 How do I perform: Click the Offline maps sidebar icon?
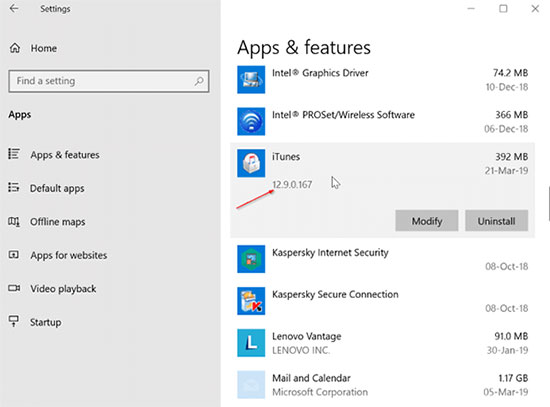coord(14,221)
